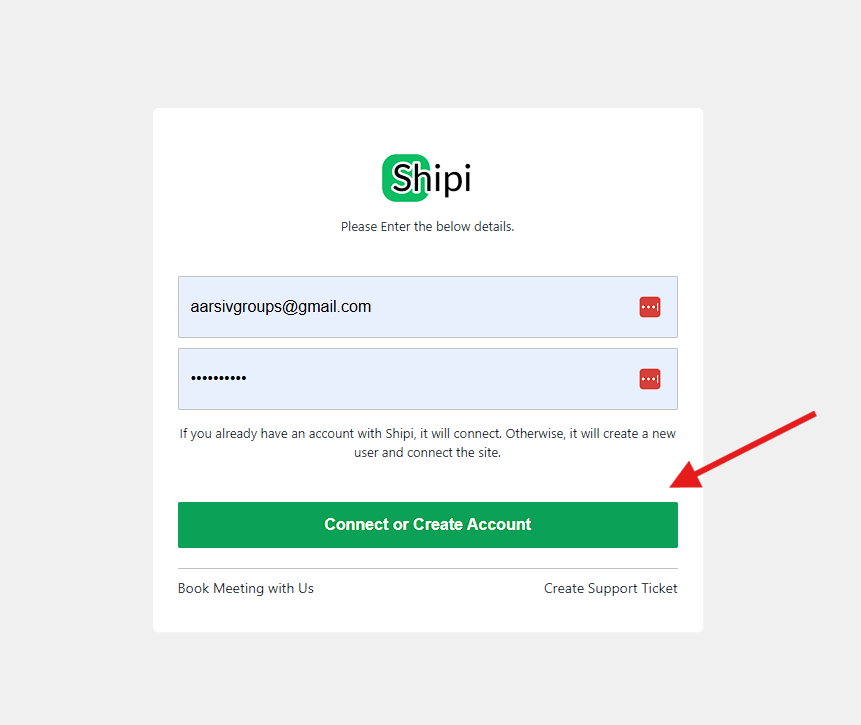Click the masked password dots
Viewport: 861px width, 725px height.
(219, 378)
